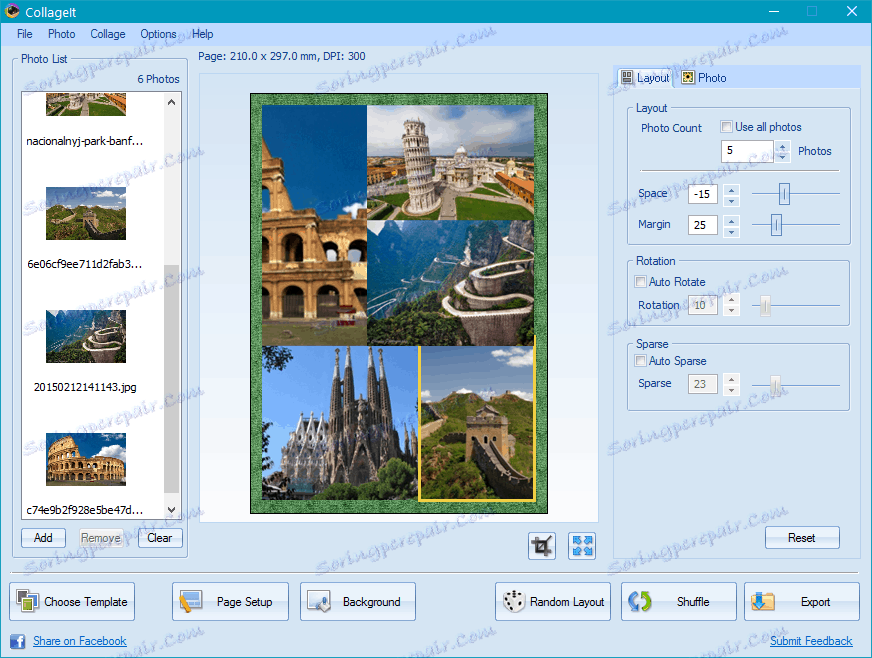Export the collage

801,602
